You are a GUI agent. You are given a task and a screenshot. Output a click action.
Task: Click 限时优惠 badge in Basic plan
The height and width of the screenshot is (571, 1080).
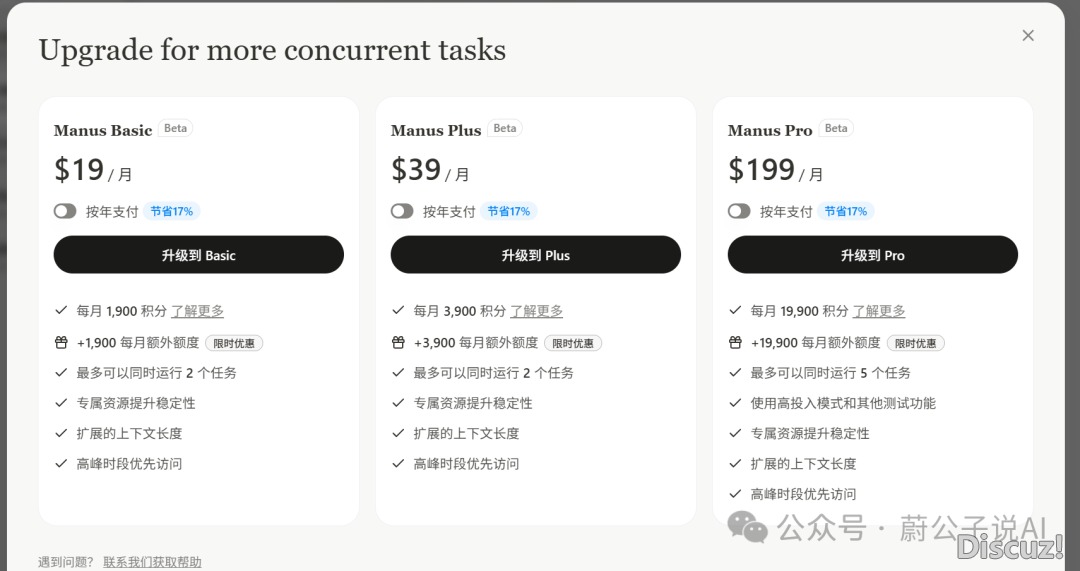pos(234,343)
